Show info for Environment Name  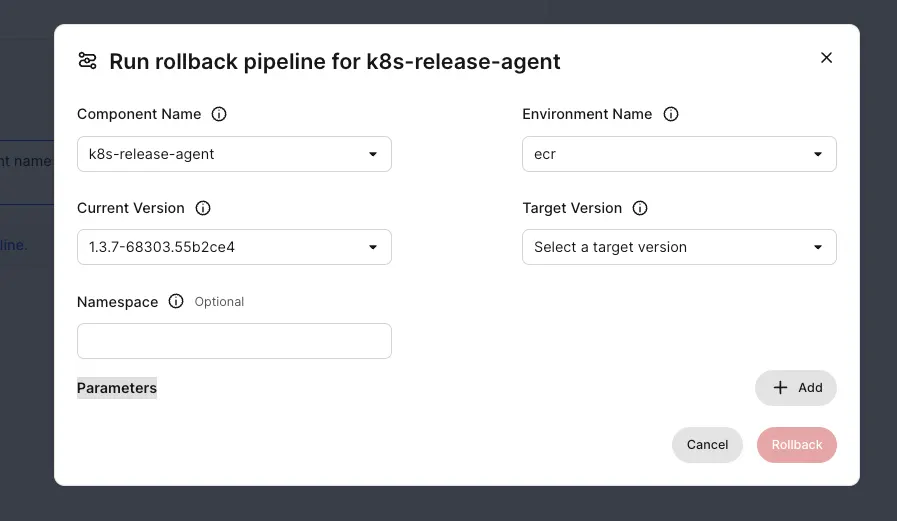point(671,114)
